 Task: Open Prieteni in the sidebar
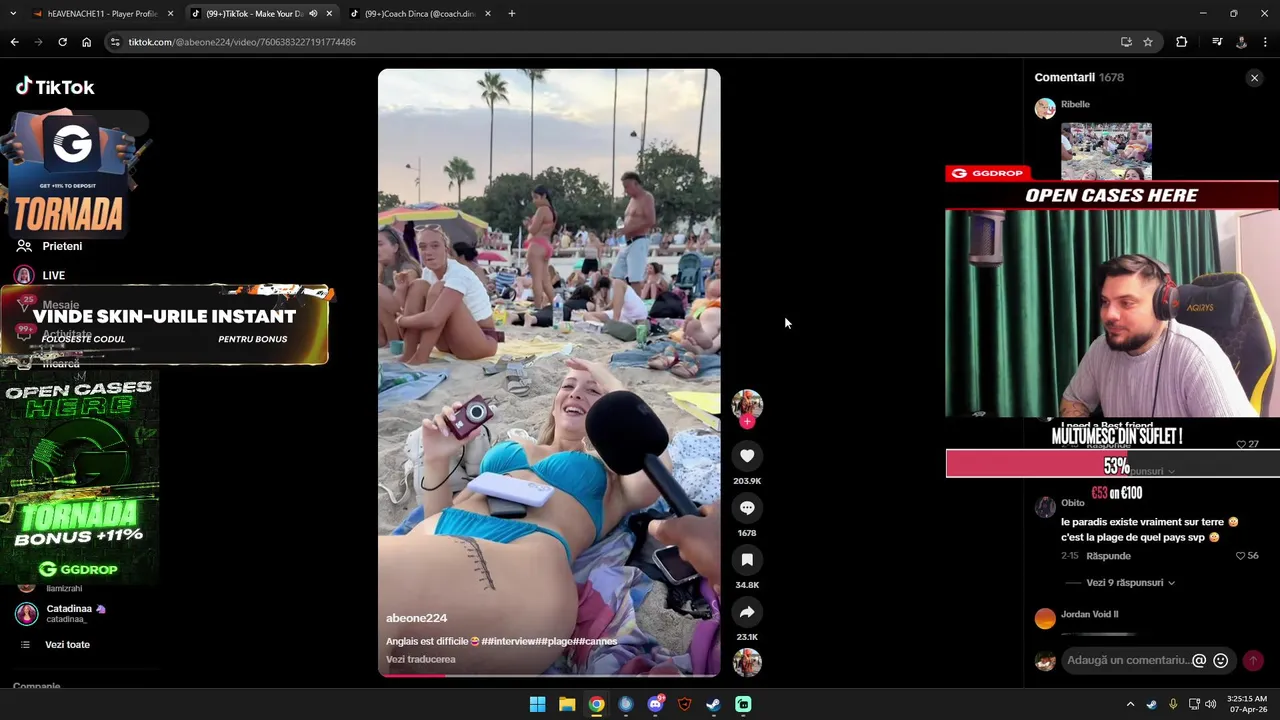click(62, 246)
